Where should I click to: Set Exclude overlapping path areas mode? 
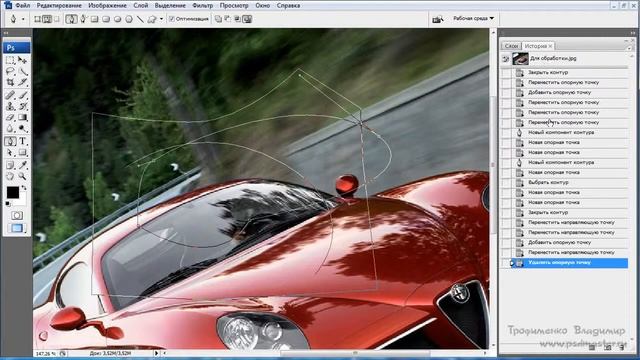247,19
